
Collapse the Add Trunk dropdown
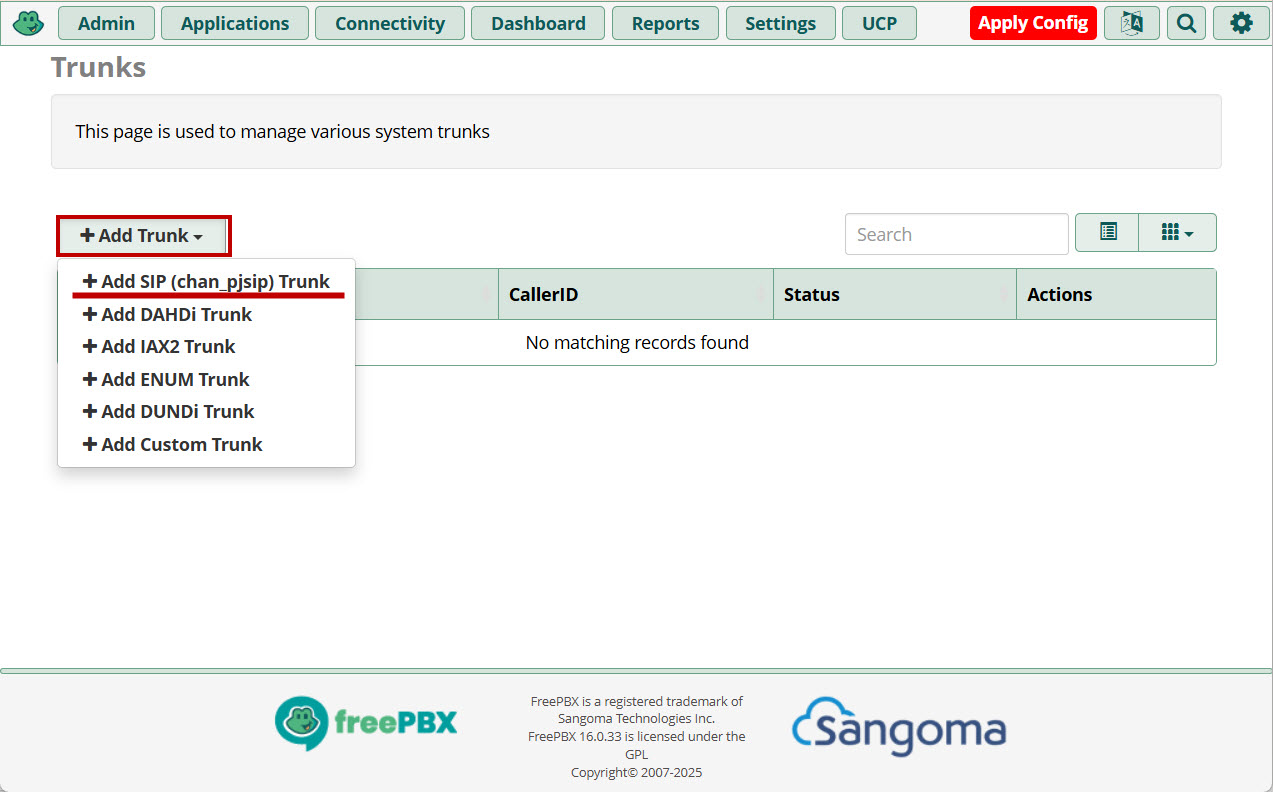[143, 236]
